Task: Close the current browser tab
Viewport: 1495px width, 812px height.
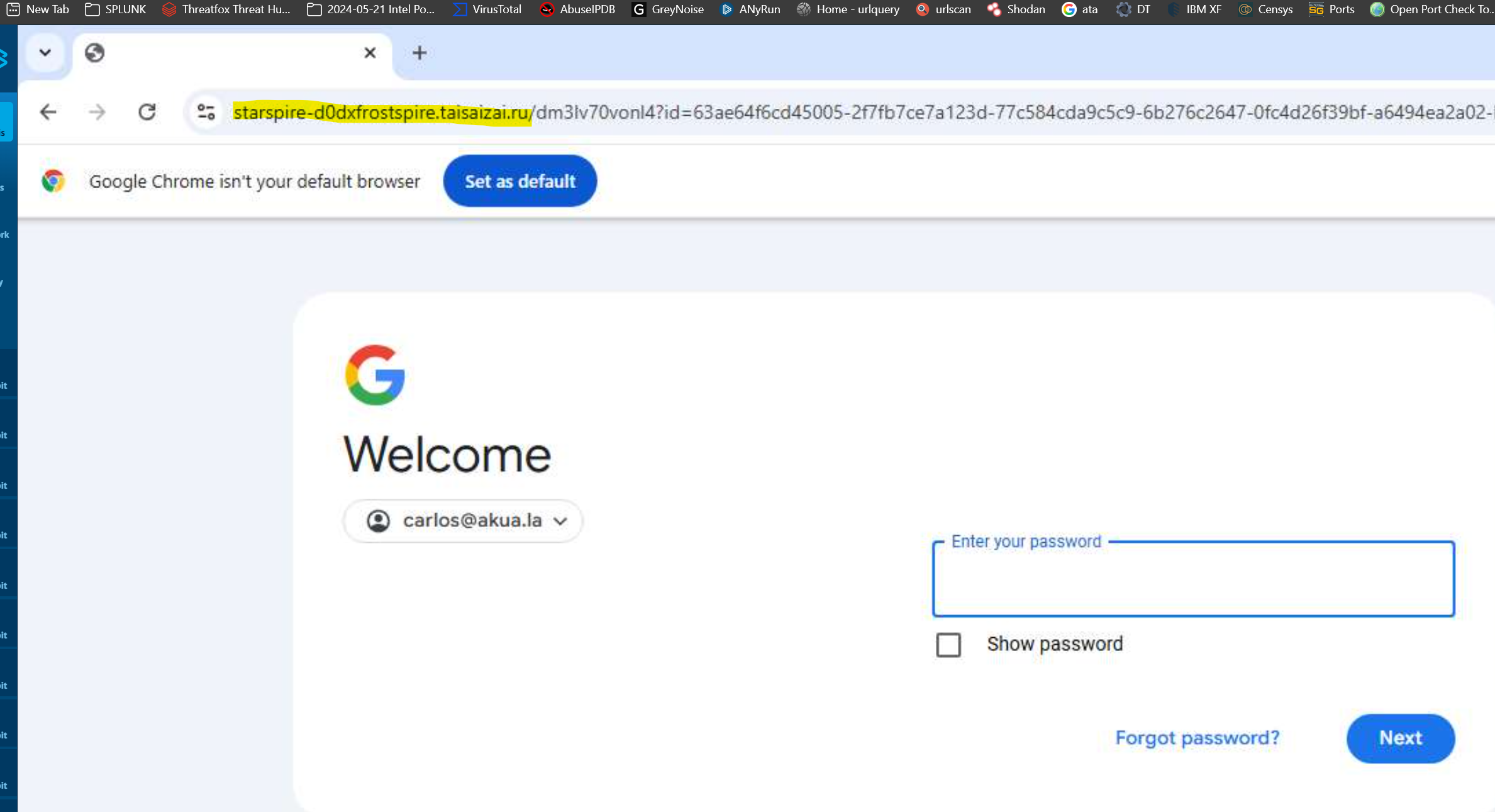Action: click(370, 53)
